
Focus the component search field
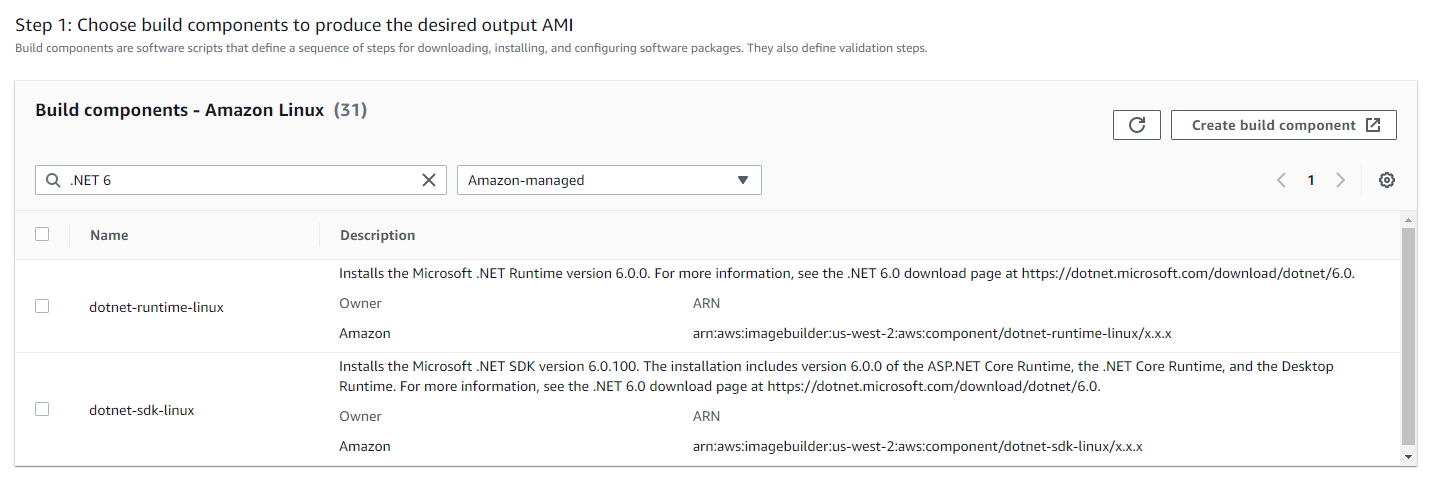(x=240, y=180)
